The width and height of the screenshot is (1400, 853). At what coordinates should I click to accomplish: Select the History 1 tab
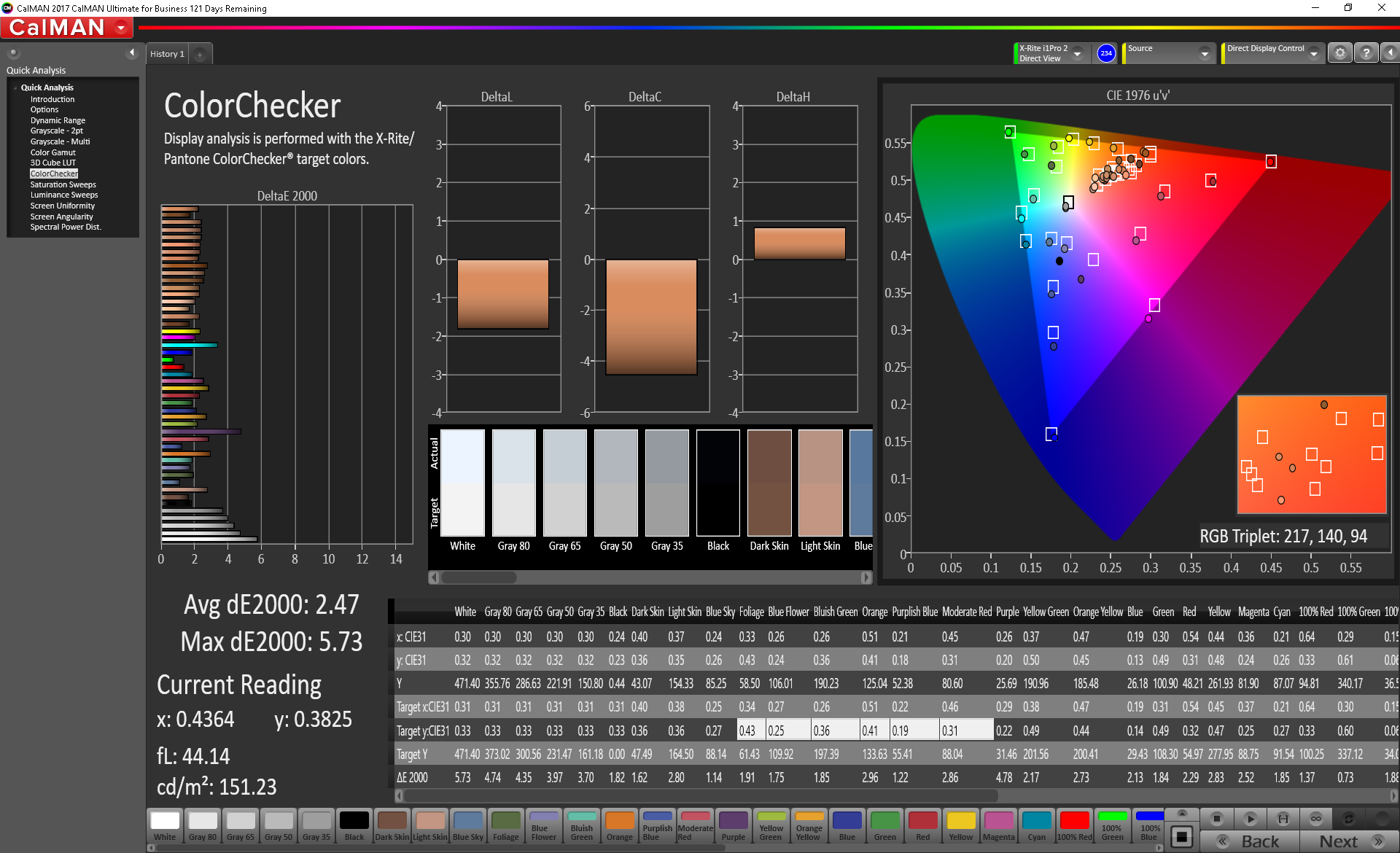tap(167, 54)
